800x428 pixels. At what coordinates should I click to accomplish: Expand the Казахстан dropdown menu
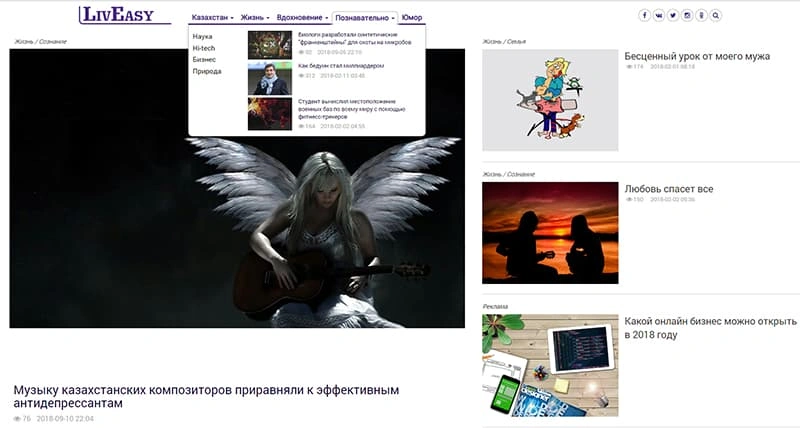pos(212,17)
